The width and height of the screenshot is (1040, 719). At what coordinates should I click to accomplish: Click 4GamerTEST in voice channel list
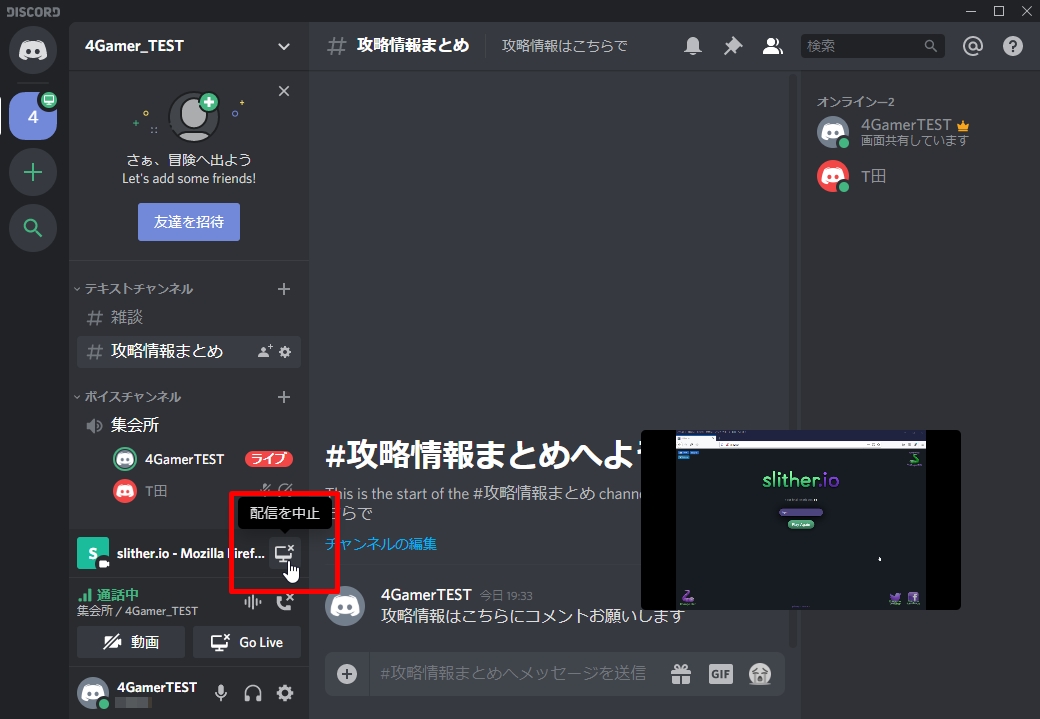pyautogui.click(x=184, y=459)
